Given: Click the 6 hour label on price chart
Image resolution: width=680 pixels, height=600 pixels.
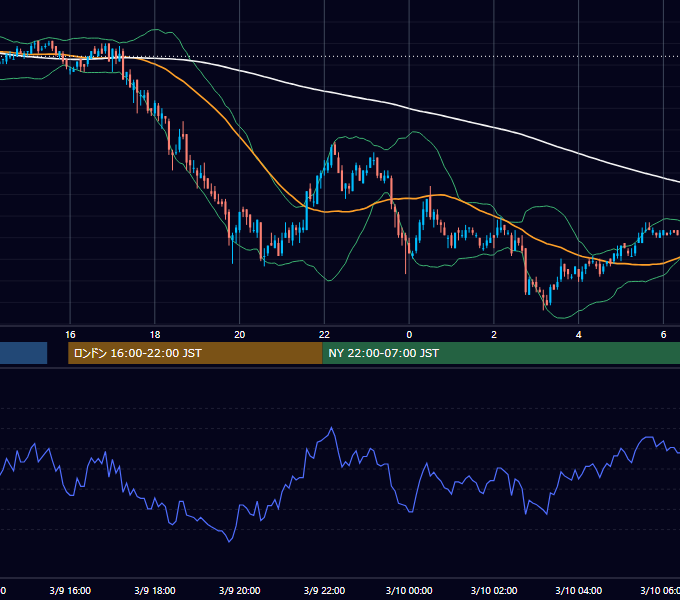Looking at the screenshot, I should click(x=663, y=335).
